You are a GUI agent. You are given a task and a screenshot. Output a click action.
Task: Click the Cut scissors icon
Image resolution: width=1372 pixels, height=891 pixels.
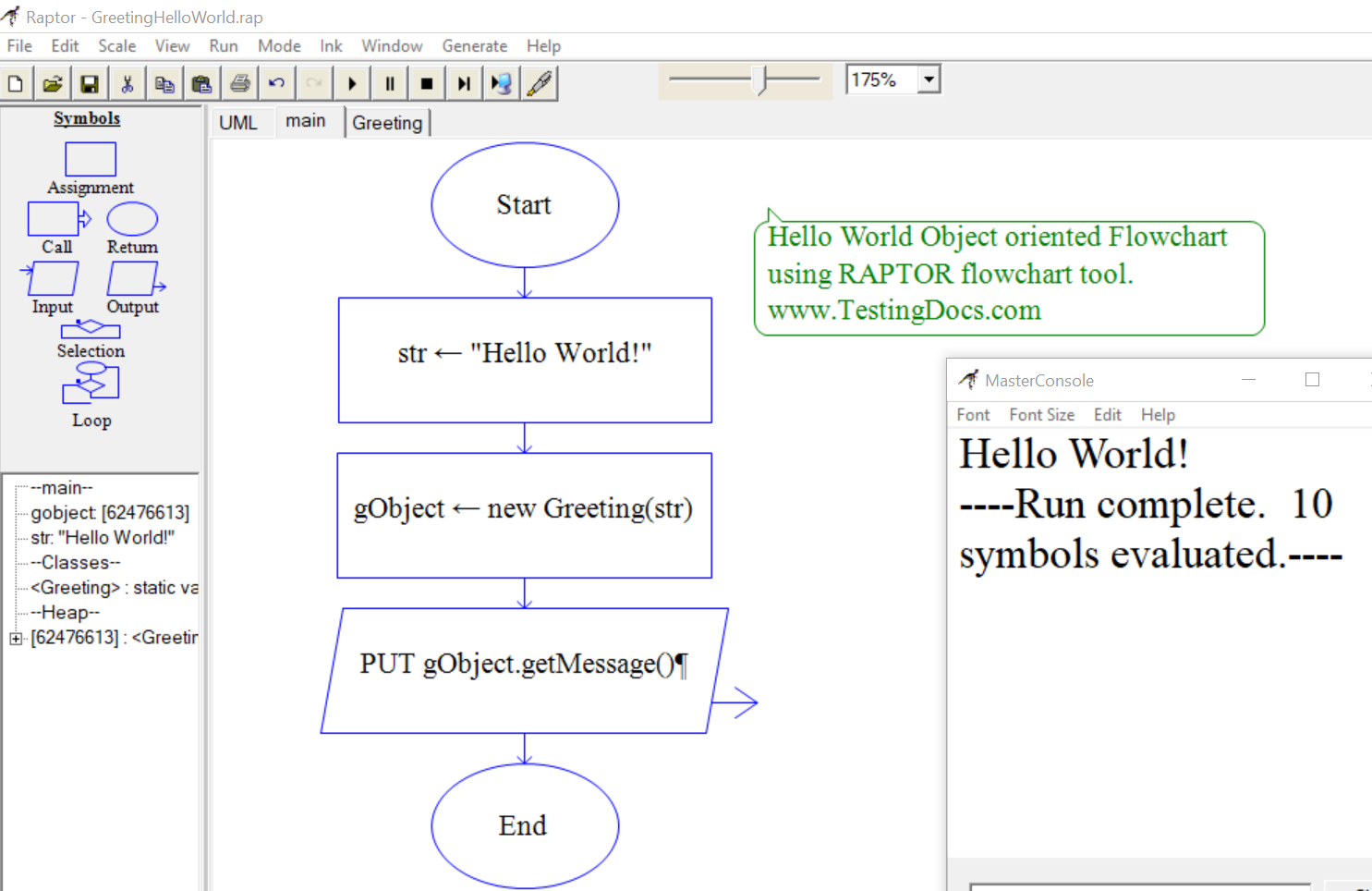point(127,84)
